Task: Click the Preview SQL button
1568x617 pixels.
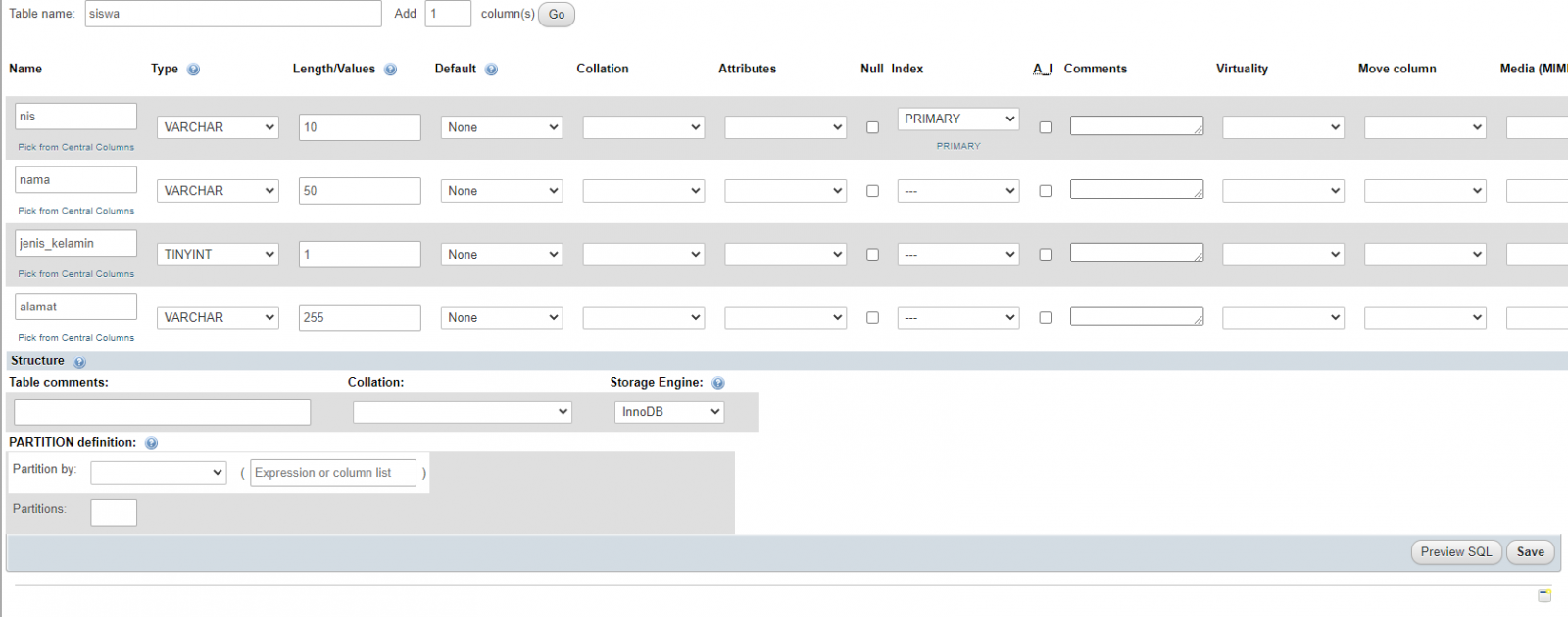Action: (1455, 552)
